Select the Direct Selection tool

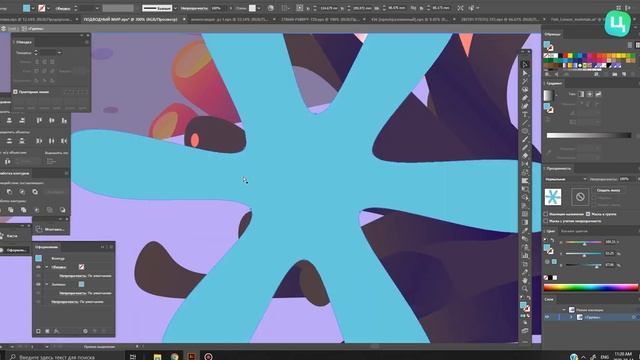(x=525, y=73)
